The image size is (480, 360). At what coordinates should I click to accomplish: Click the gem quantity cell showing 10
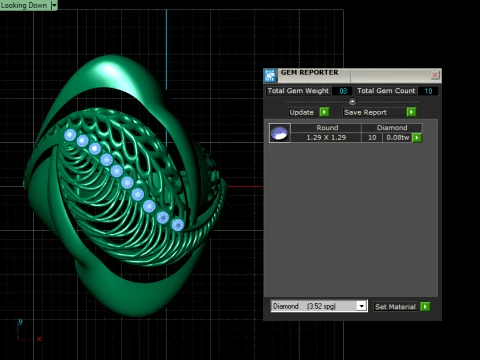pos(372,137)
